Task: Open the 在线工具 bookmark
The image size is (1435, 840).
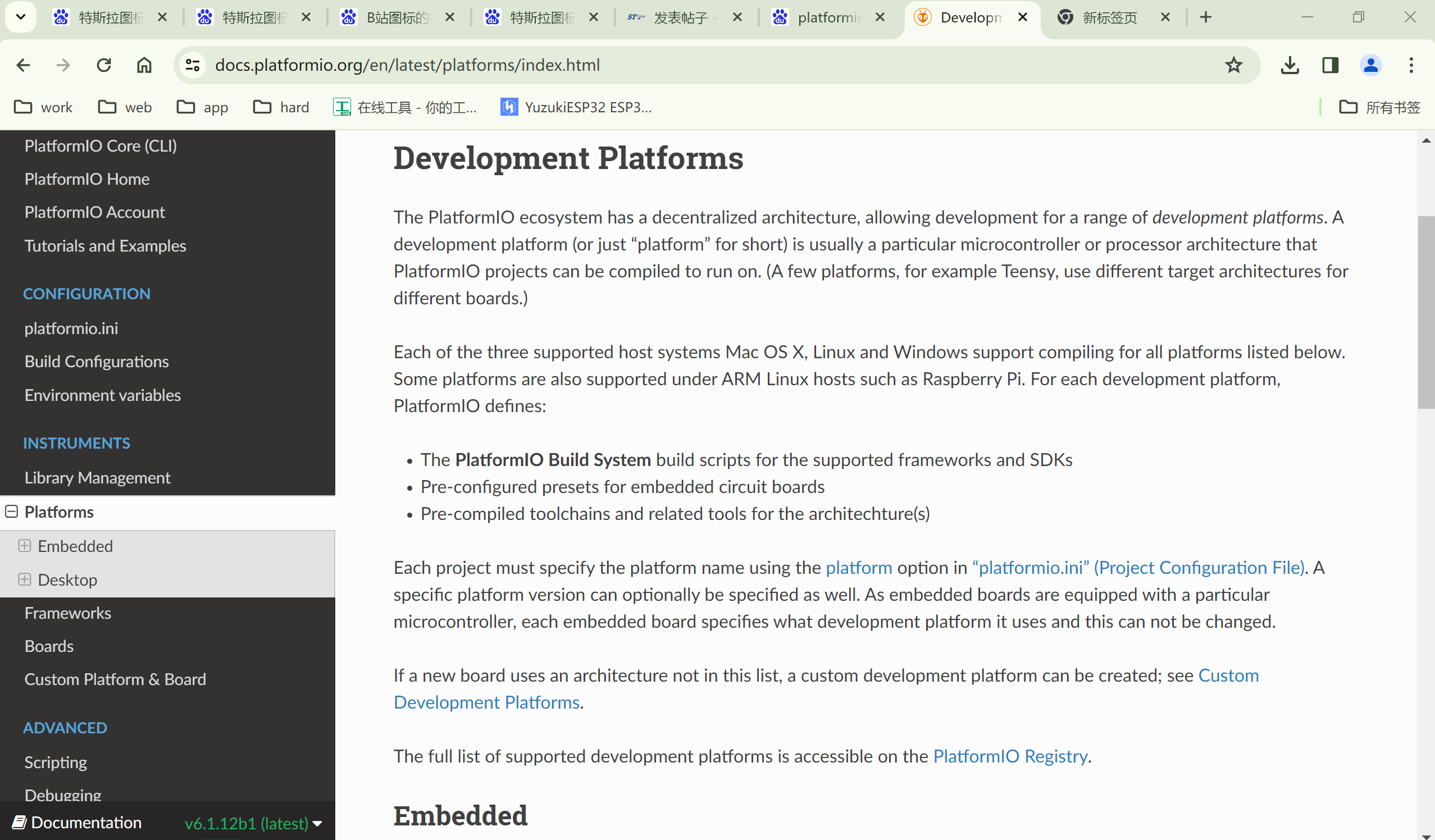Action: point(405,107)
